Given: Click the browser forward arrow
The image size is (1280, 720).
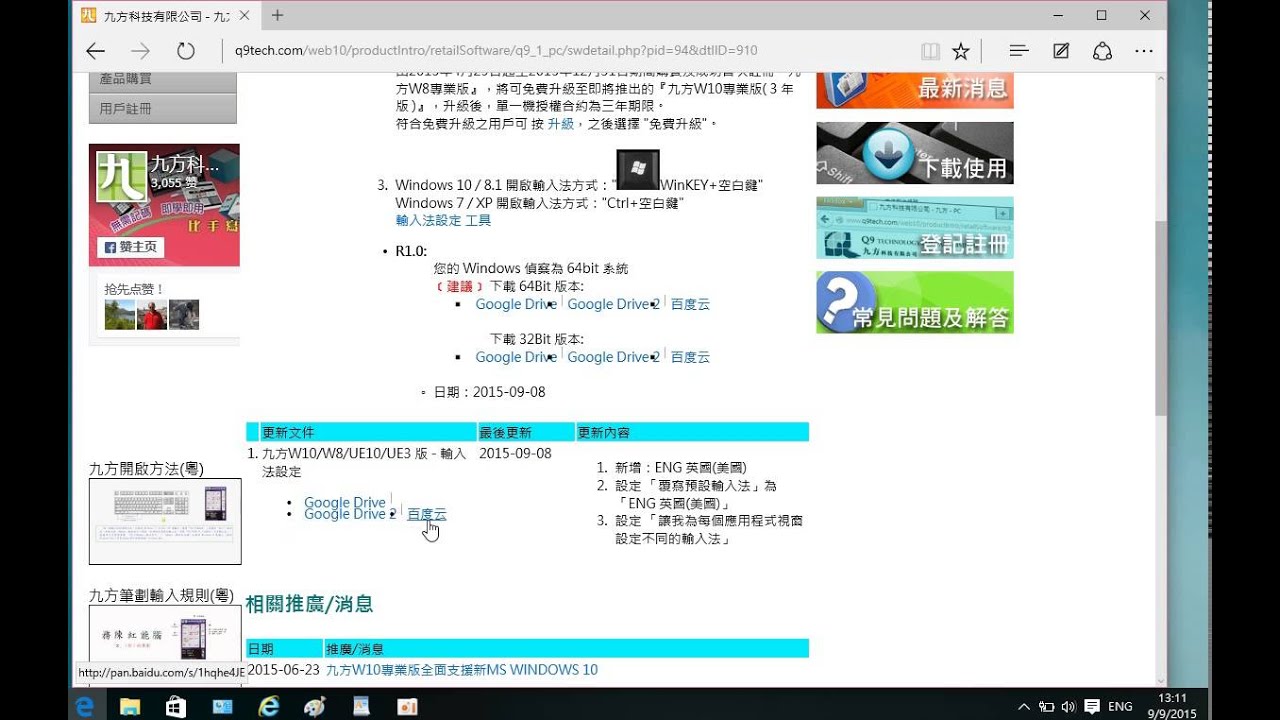Looking at the screenshot, I should (140, 51).
